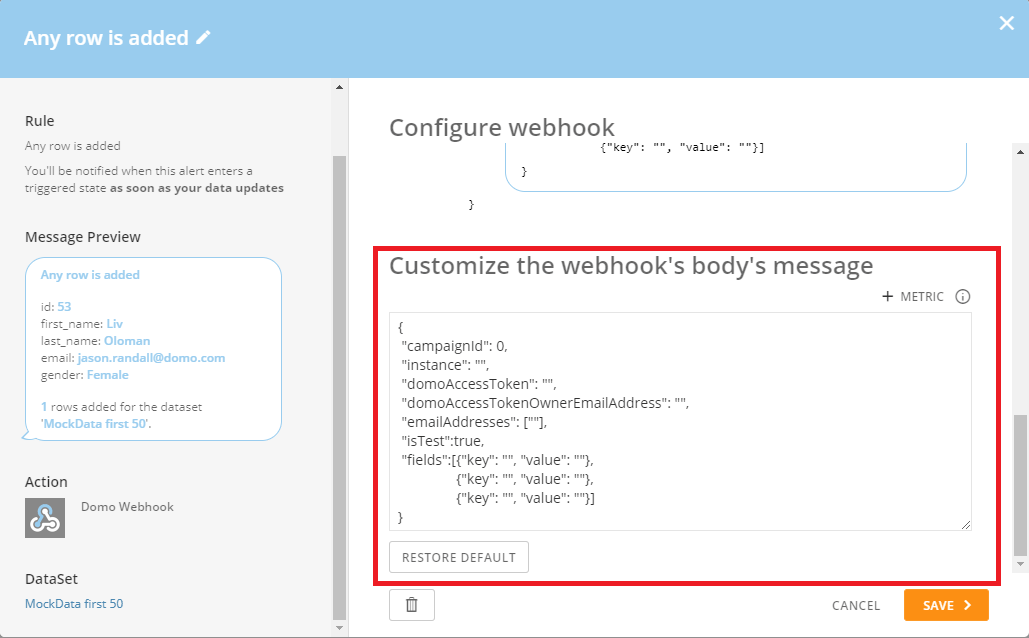Image resolution: width=1029 pixels, height=638 pixels.
Task: Click the plus METRIC icon
Action: [887, 297]
